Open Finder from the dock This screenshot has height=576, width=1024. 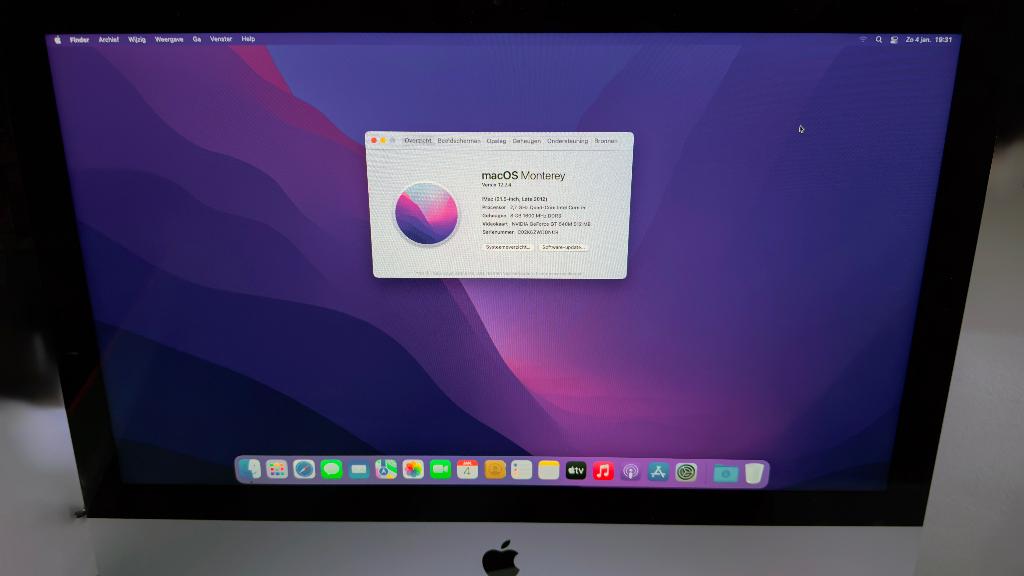(249, 469)
